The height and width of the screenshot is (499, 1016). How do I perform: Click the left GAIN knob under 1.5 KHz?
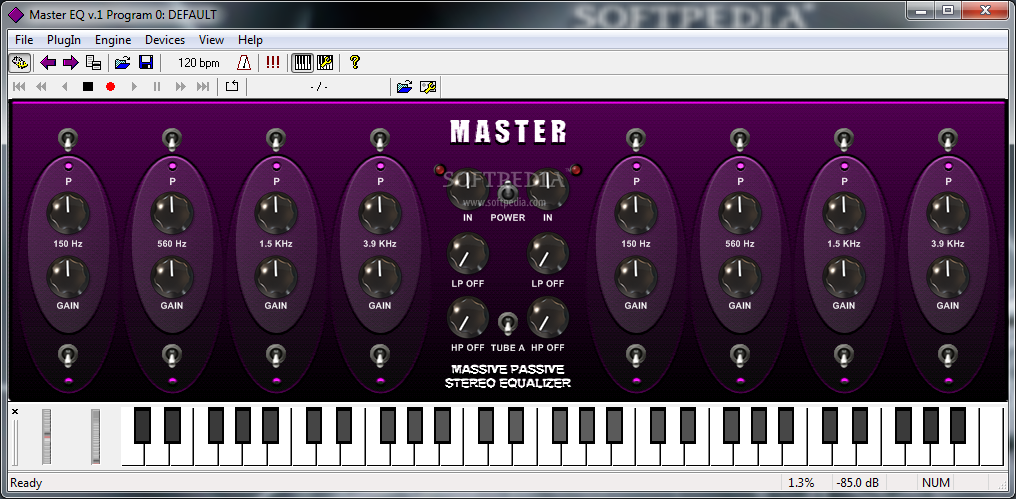pyautogui.click(x=276, y=277)
